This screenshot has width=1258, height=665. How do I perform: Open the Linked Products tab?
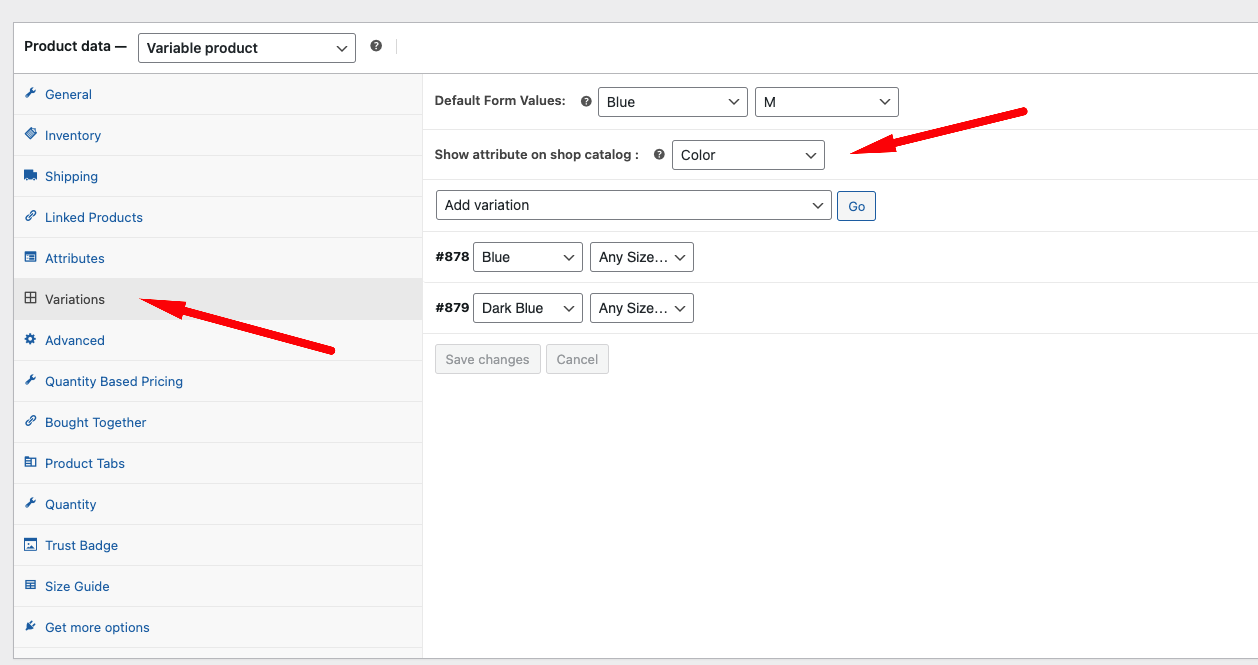pos(93,217)
